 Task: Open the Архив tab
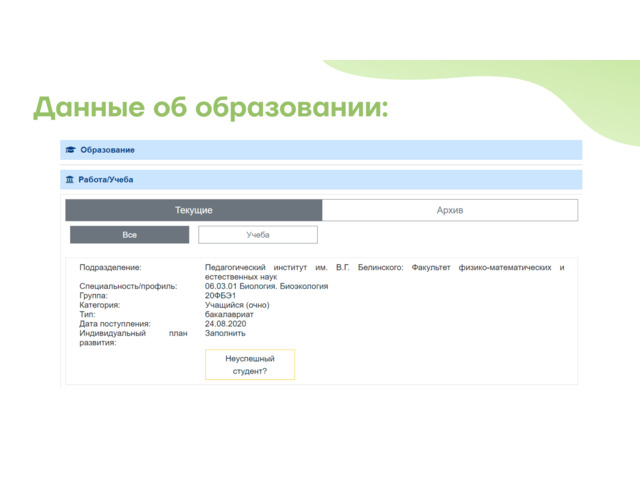pyautogui.click(x=450, y=210)
